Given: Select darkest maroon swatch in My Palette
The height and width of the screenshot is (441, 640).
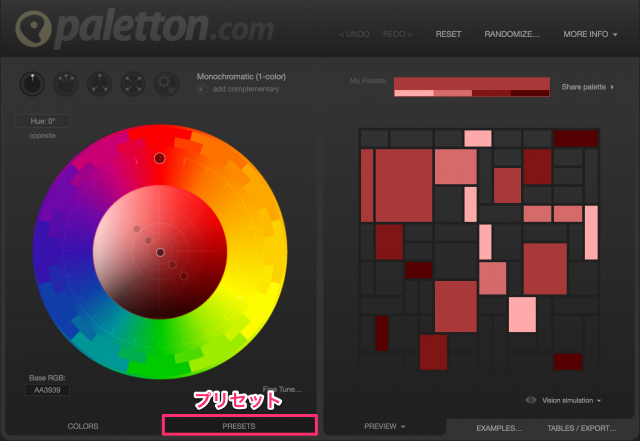Looking at the screenshot, I should click(x=530, y=93).
